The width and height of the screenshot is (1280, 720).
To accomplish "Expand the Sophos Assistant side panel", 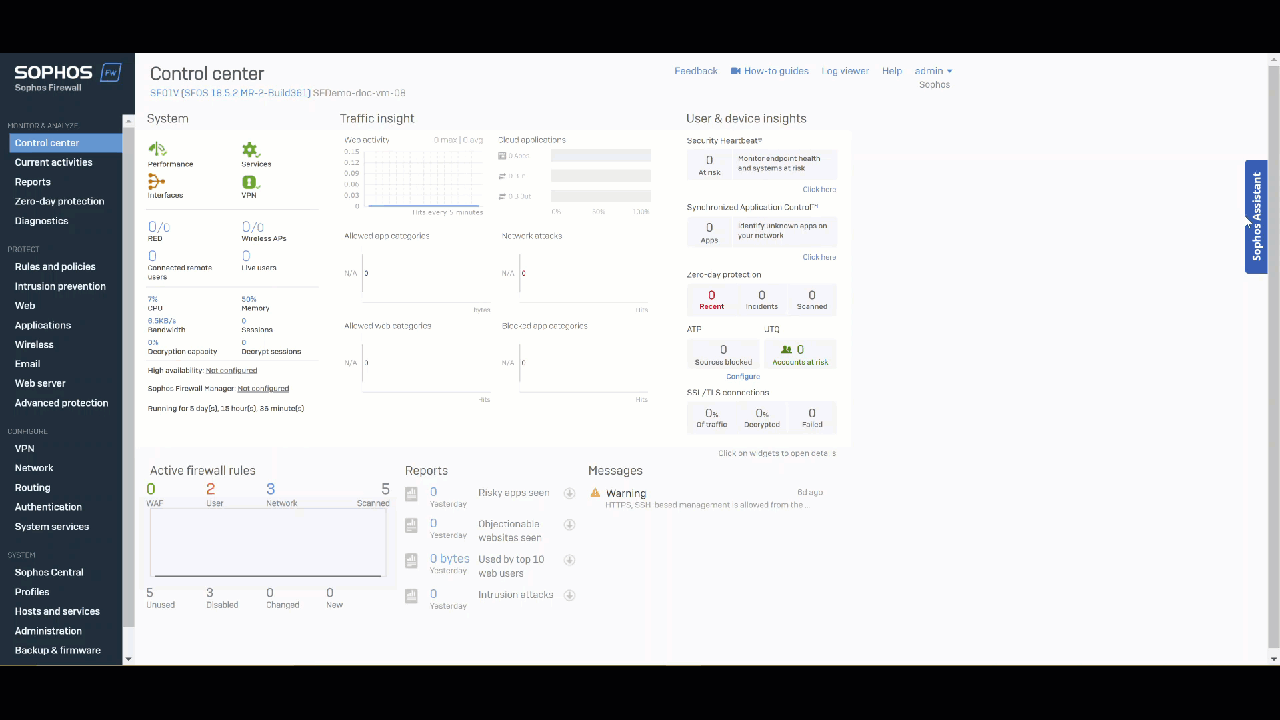I will click(1256, 216).
